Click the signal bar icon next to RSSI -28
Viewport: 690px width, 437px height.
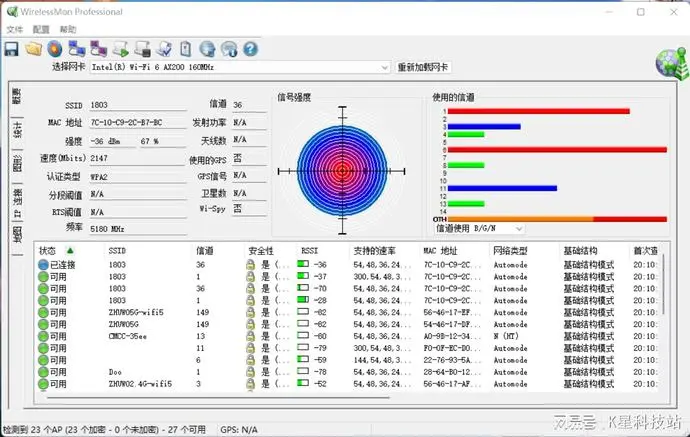coord(303,300)
